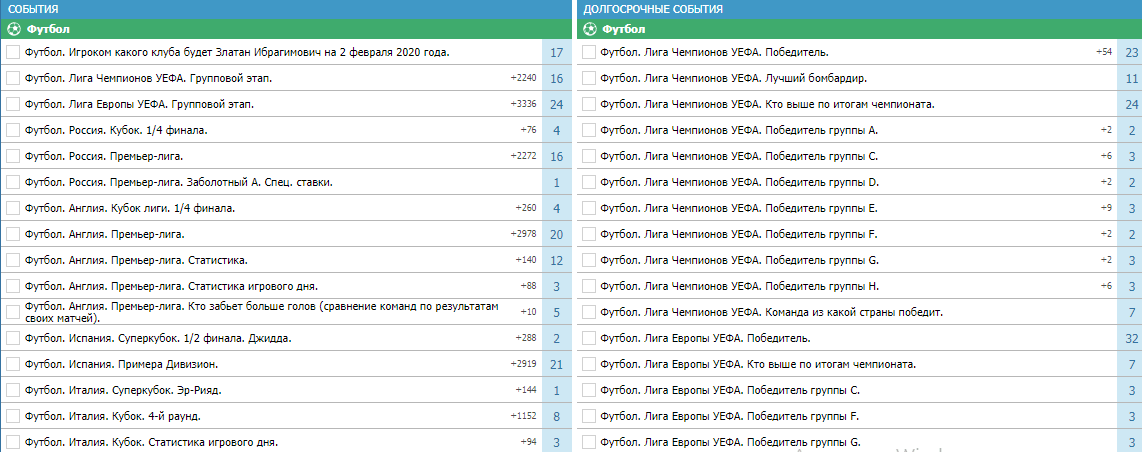Open the СОБЫТИЯ section header
This screenshot has width=1142, height=452.
pyautogui.click(x=34, y=9)
